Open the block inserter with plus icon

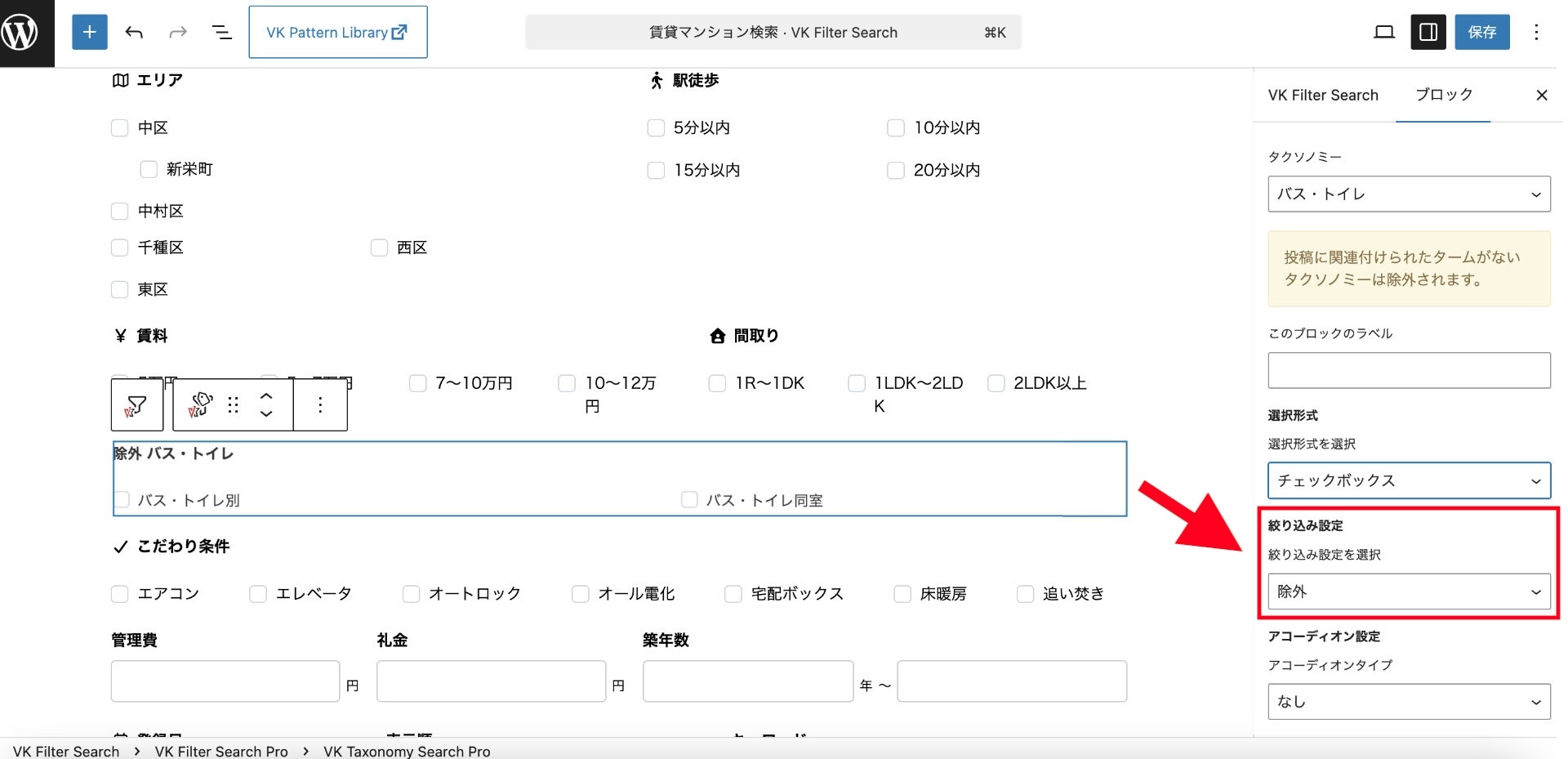[89, 33]
